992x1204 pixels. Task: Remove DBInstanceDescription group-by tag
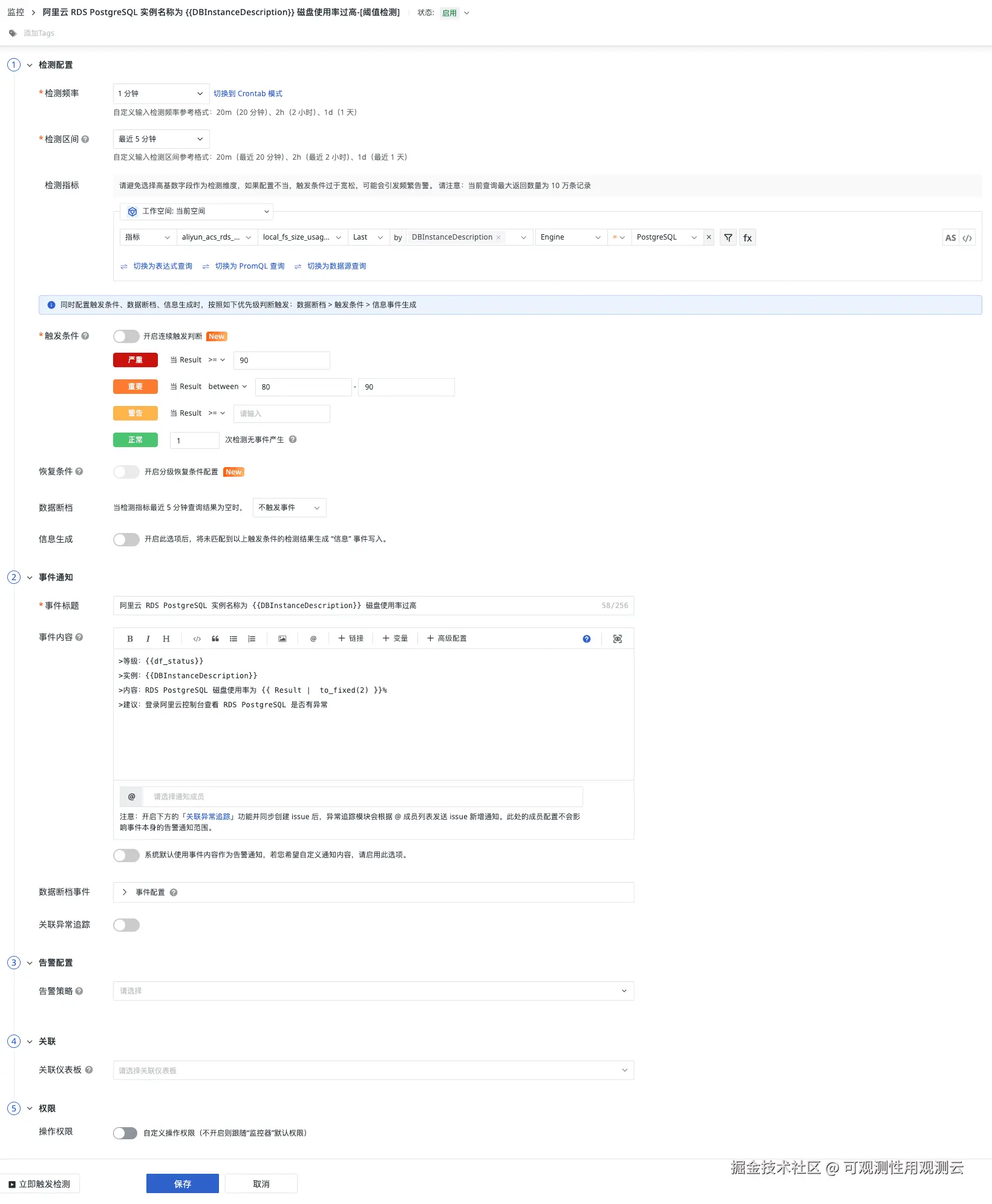[498, 238]
